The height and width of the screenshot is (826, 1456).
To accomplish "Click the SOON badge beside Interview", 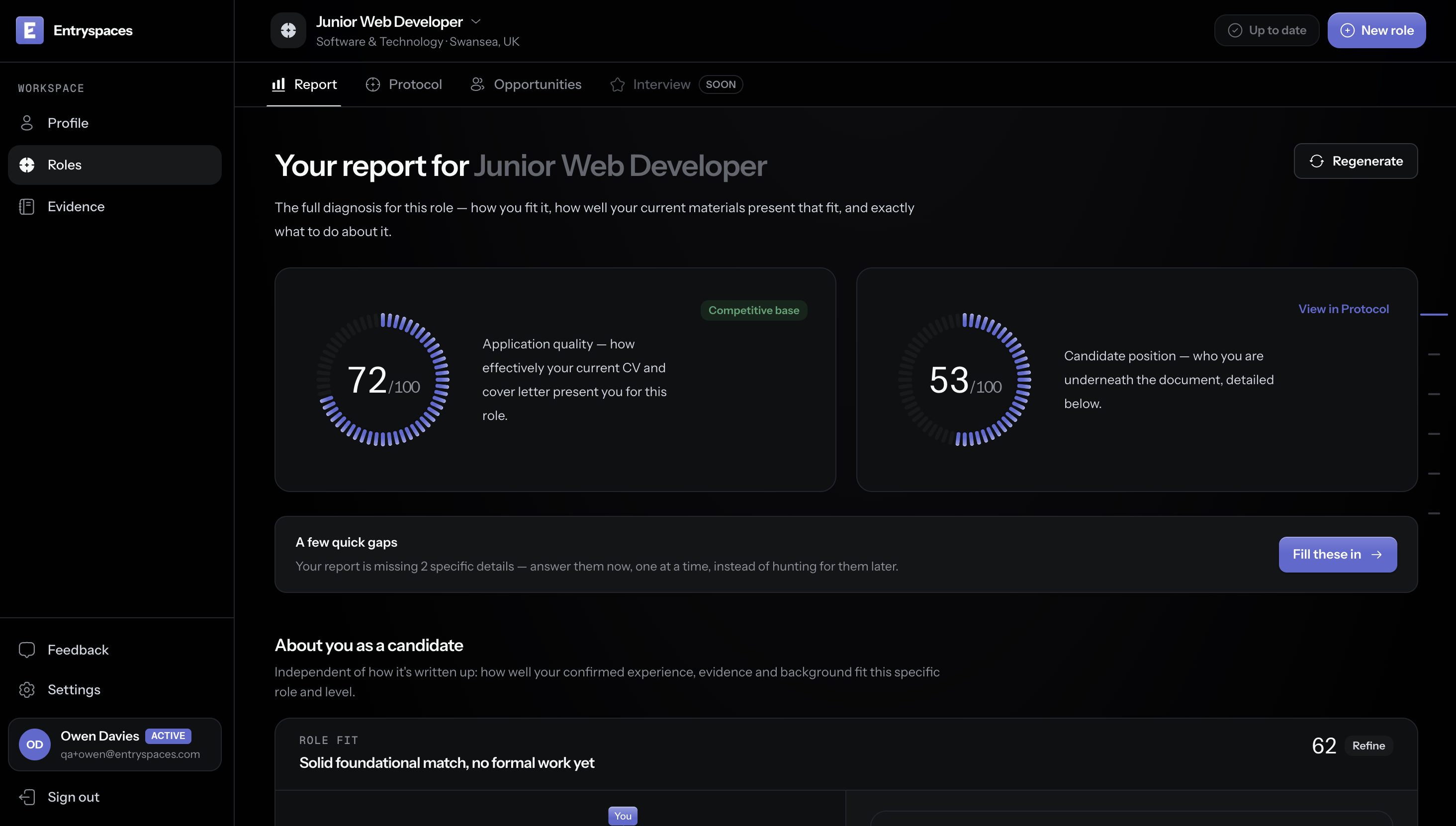I will [721, 84].
